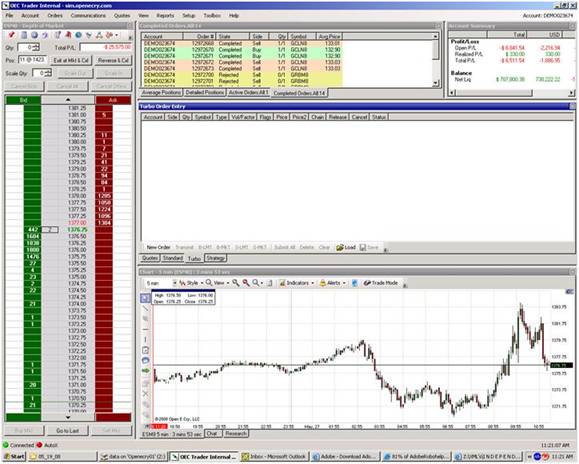
Task: Open the chart View dropdown
Action: pyautogui.click(x=217, y=283)
